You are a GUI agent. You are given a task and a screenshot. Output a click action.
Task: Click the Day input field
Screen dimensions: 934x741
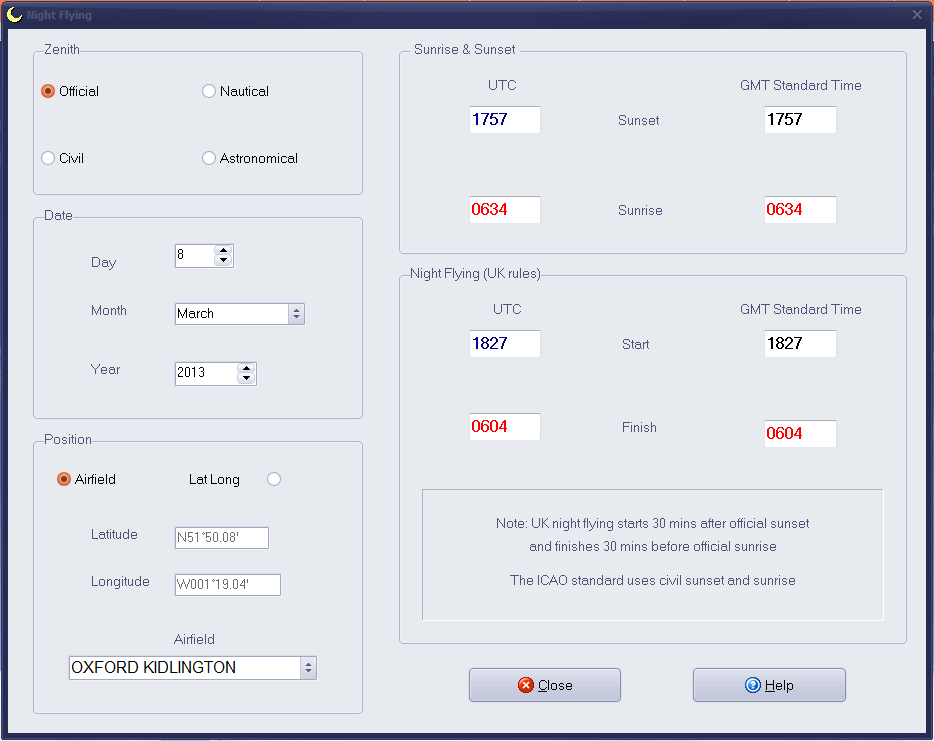click(195, 256)
